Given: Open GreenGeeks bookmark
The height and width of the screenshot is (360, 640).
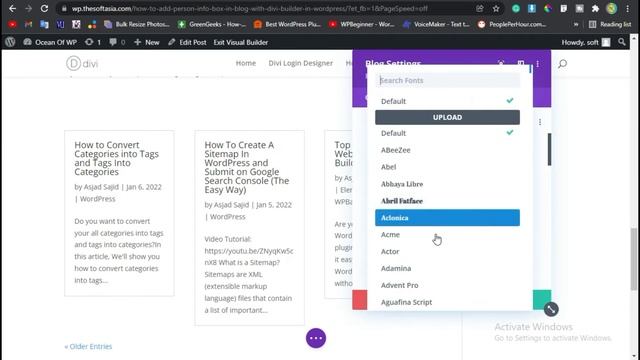Looking at the screenshot, I should (212, 24).
